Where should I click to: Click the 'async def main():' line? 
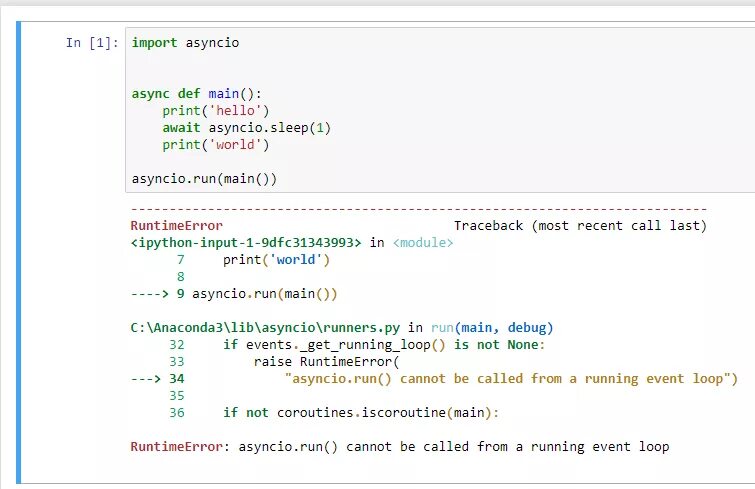[196, 93]
